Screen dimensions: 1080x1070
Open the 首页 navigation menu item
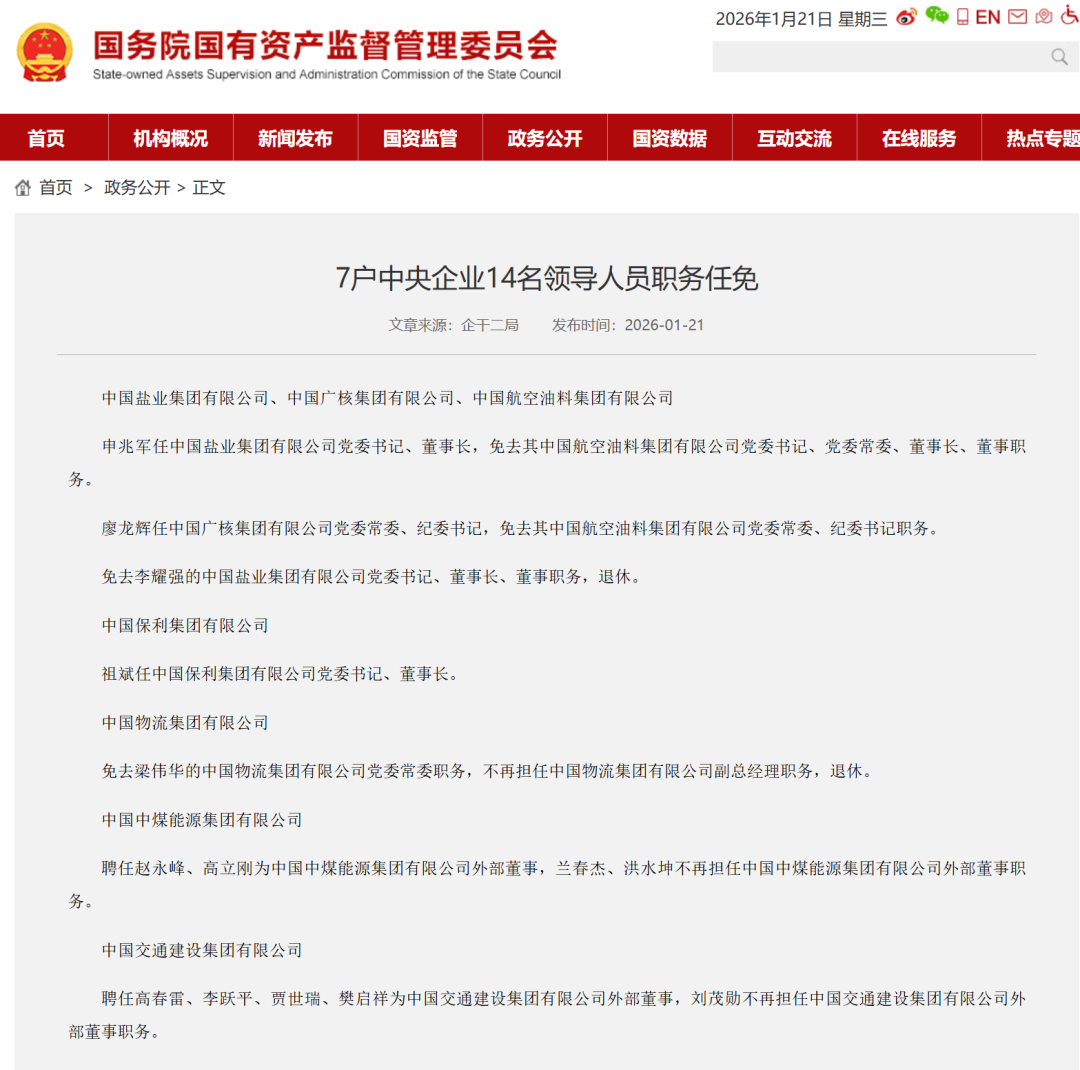click(x=48, y=137)
